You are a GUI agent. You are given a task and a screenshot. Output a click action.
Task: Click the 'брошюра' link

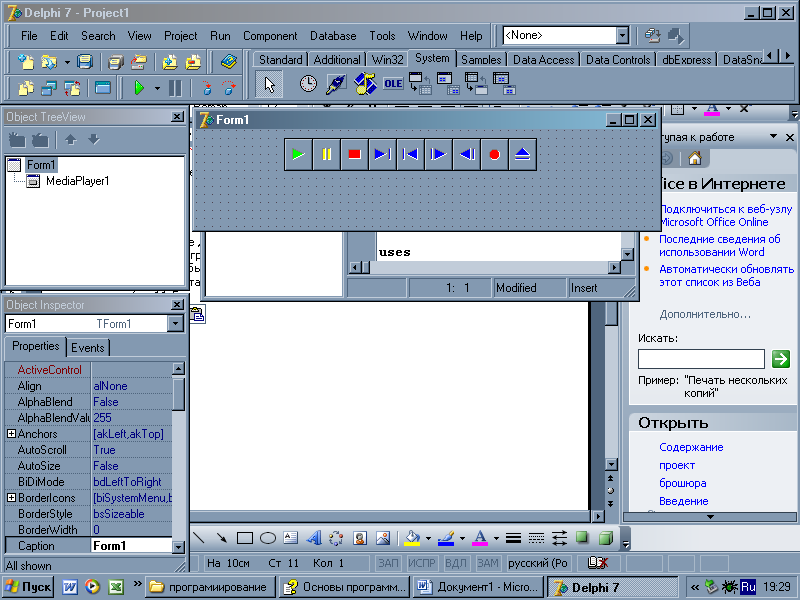tap(683, 483)
